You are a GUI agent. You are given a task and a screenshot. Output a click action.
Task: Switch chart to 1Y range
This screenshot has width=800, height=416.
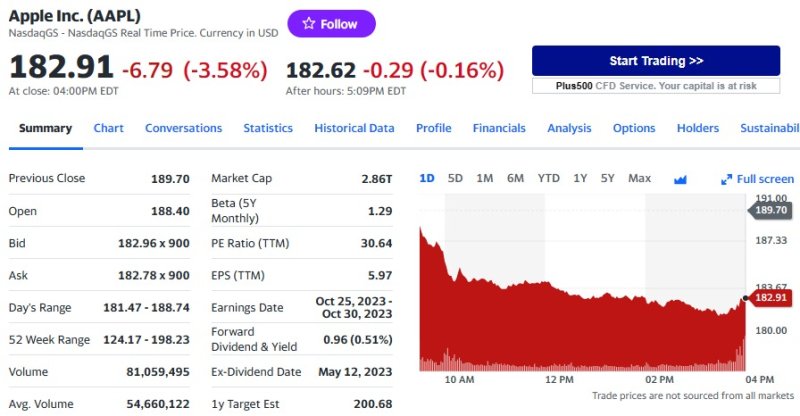(x=580, y=178)
